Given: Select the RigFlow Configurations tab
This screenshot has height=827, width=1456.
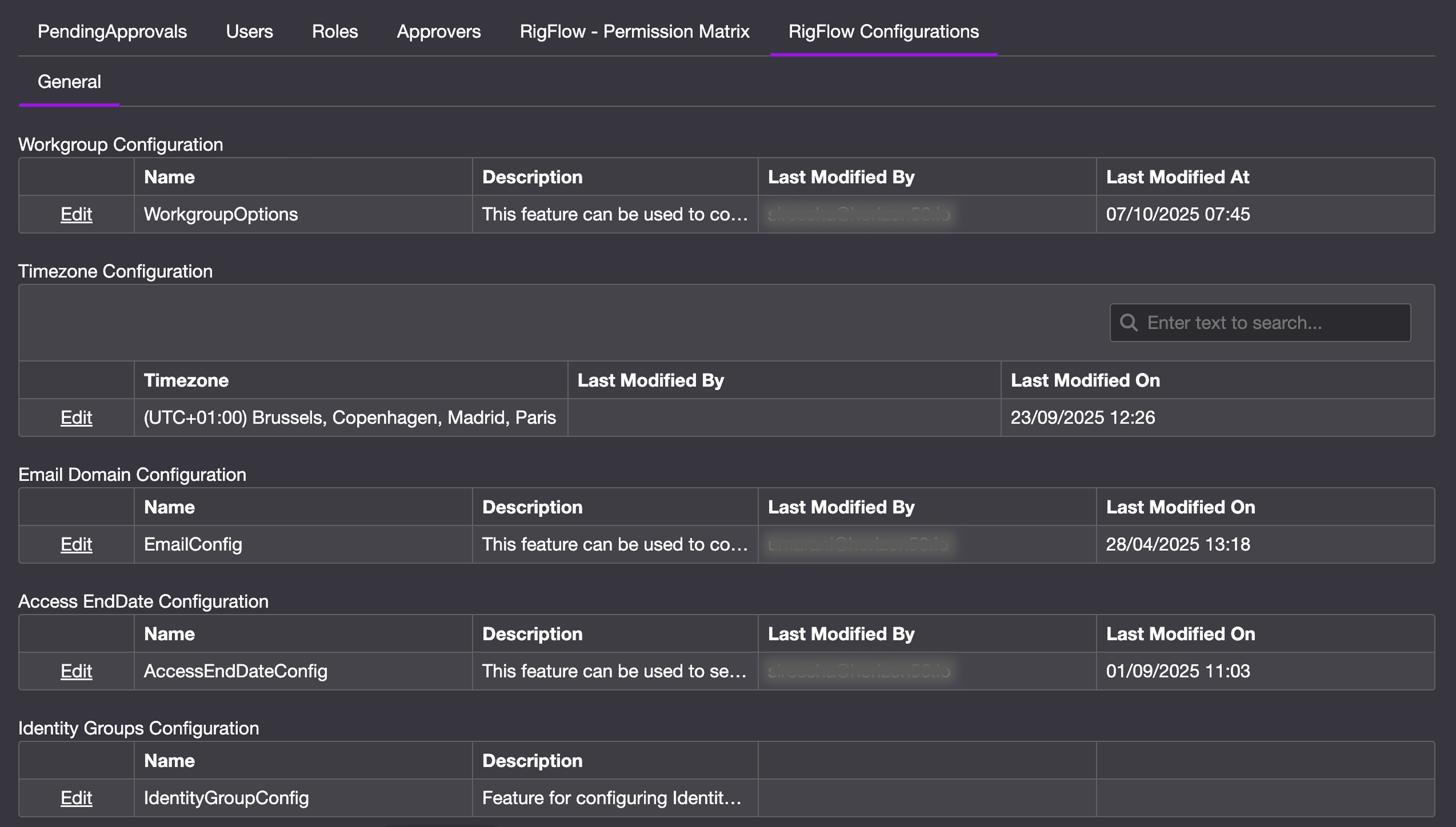Looking at the screenshot, I should pos(883,31).
